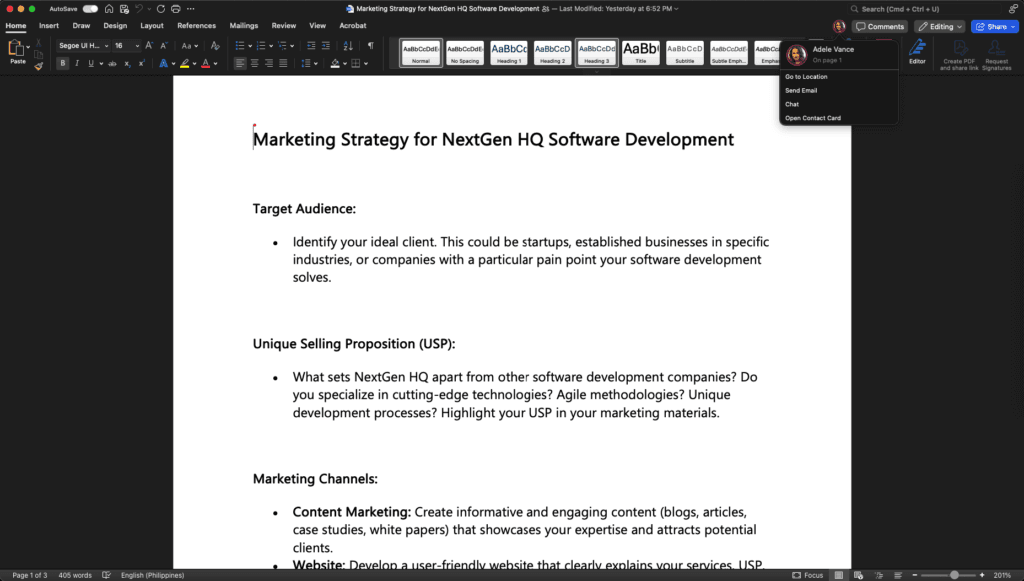This screenshot has height=581, width=1024.
Task: Switch to the References tab
Action: click(x=196, y=26)
